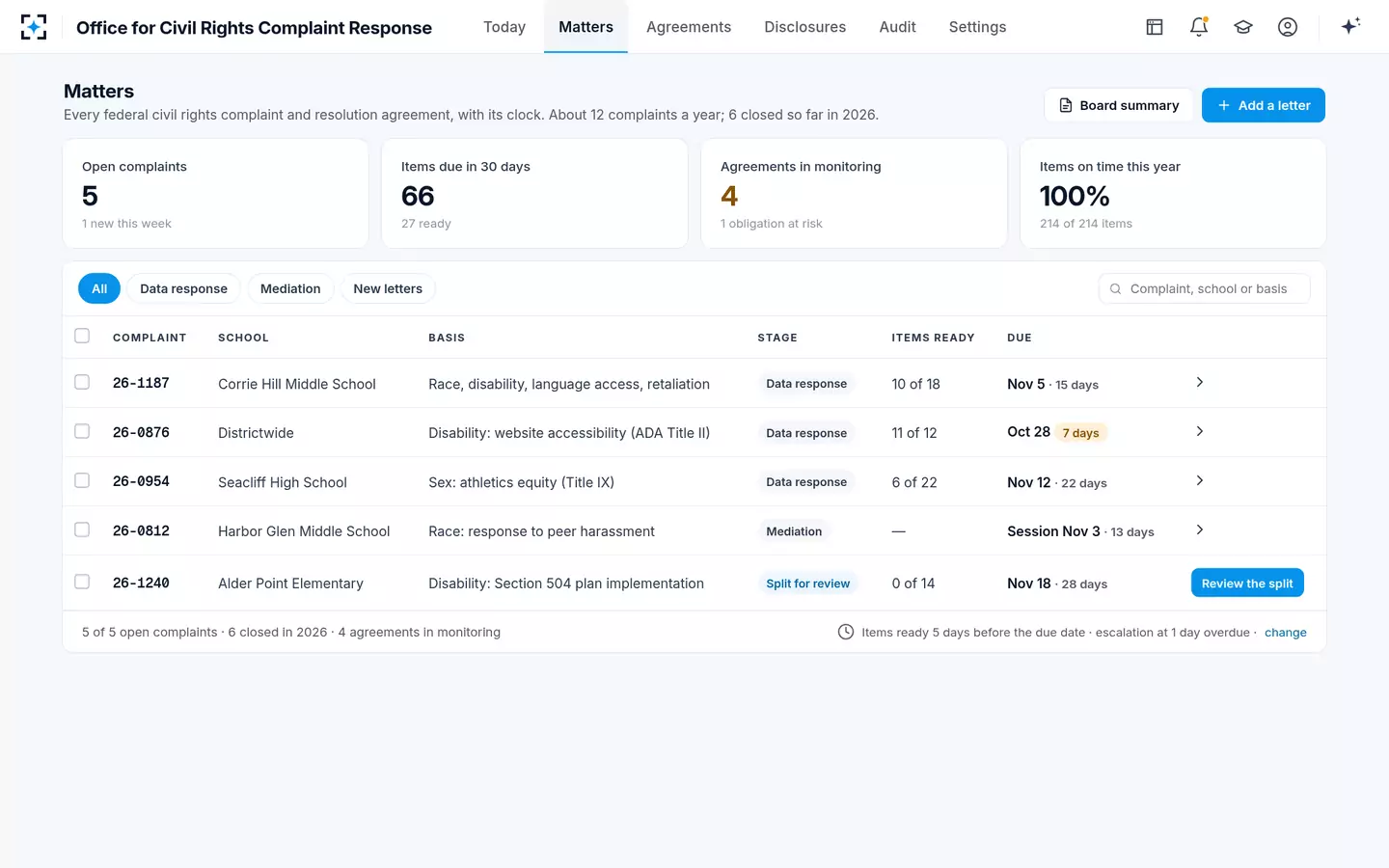Open the Agreements tab
This screenshot has width=1389, height=868.
tap(689, 27)
